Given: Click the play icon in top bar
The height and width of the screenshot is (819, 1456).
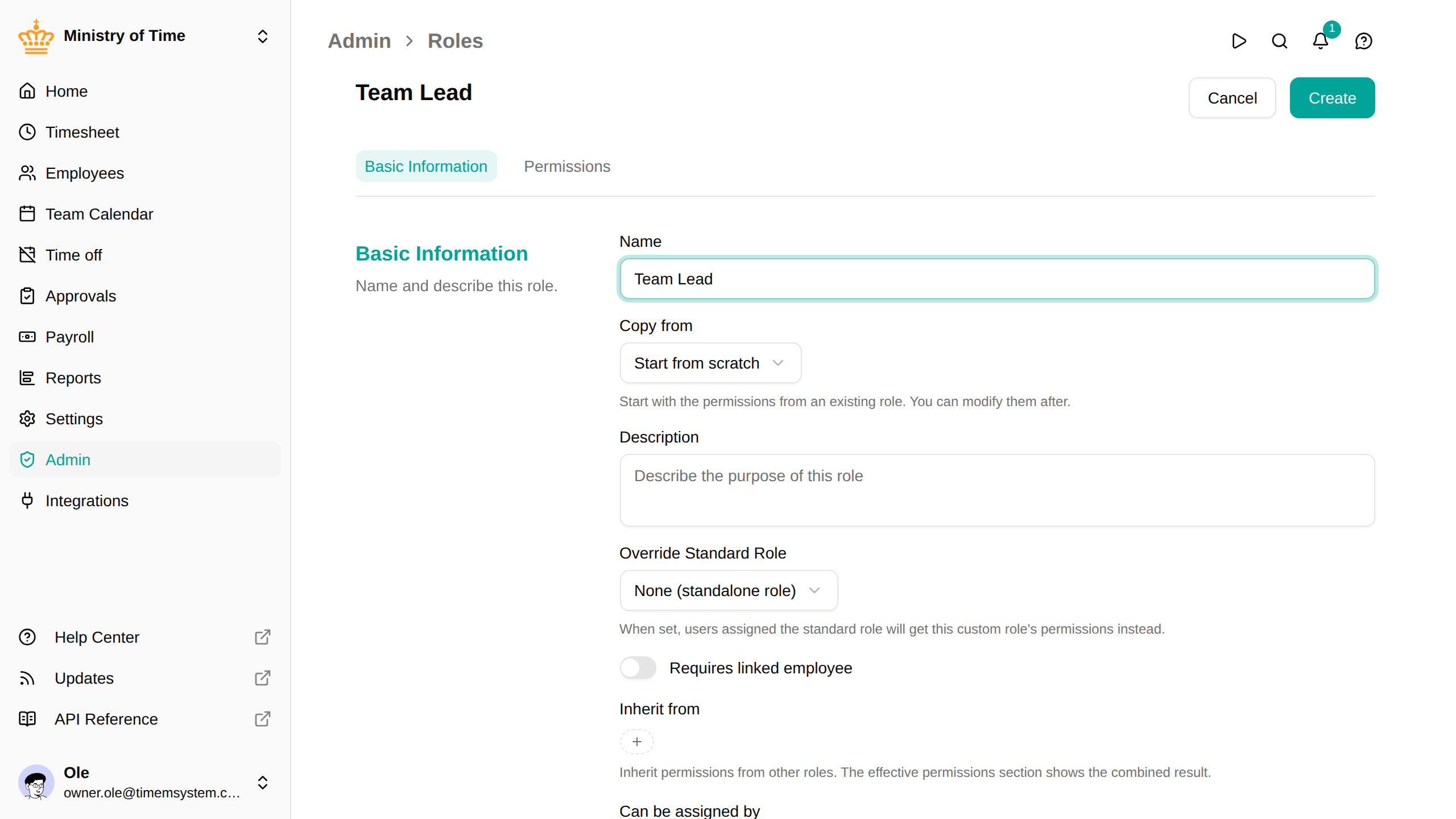Looking at the screenshot, I should coord(1239,41).
